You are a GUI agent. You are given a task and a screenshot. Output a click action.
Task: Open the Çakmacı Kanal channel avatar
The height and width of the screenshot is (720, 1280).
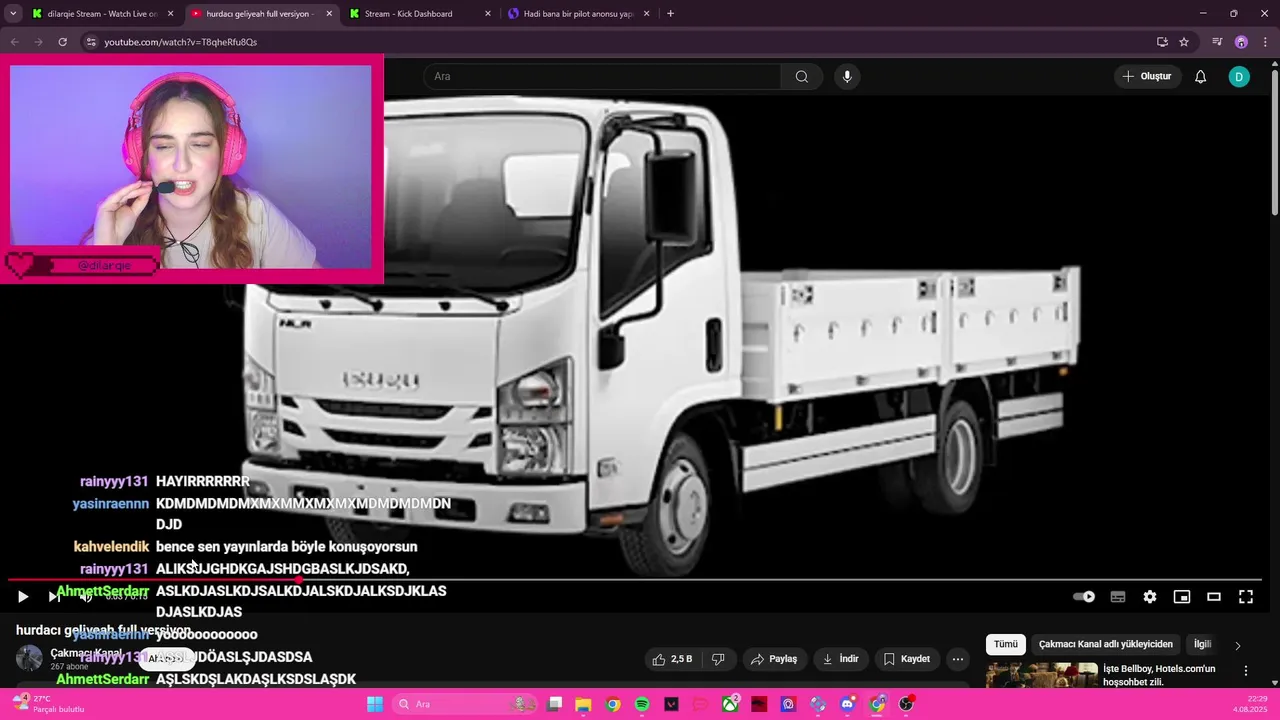click(x=29, y=658)
